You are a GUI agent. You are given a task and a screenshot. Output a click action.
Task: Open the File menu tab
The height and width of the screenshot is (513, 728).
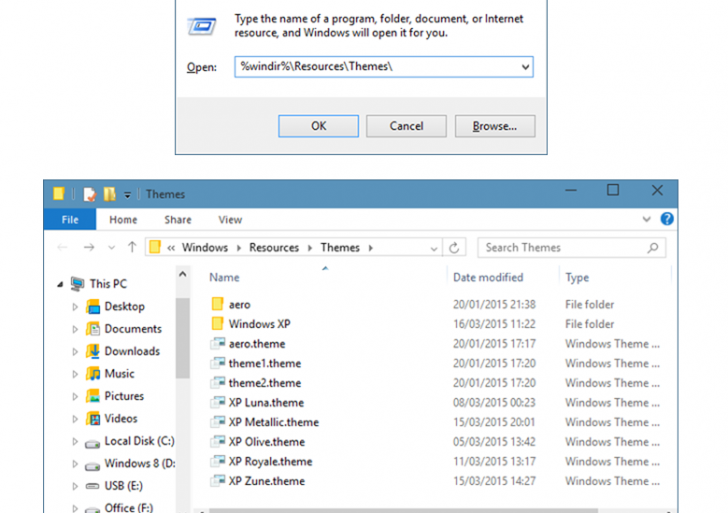[x=70, y=220]
